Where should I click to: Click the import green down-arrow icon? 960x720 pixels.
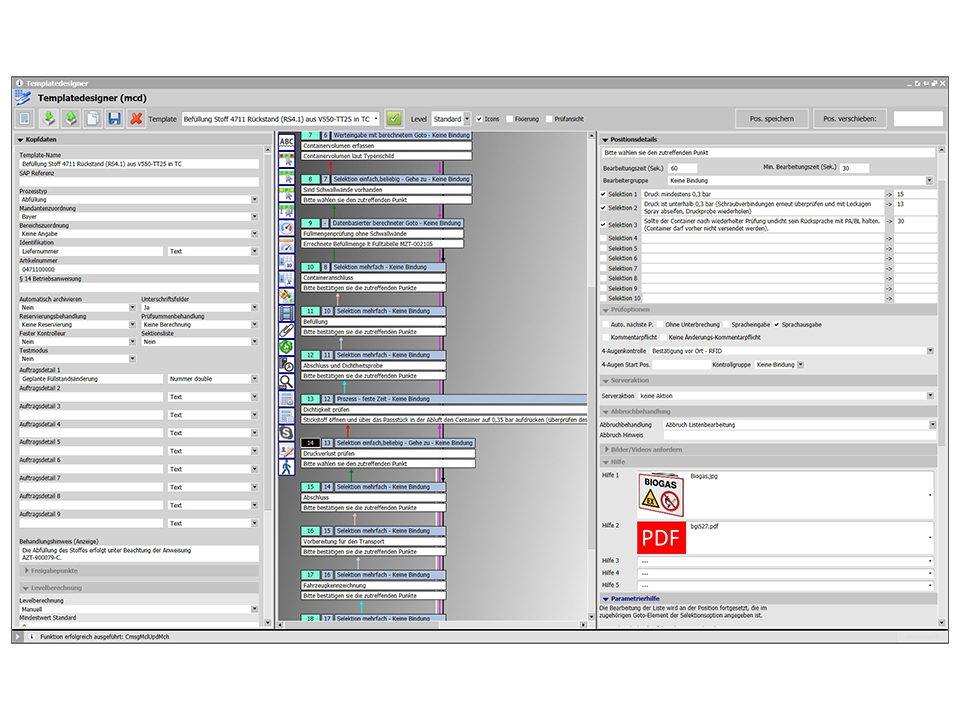click(x=49, y=118)
